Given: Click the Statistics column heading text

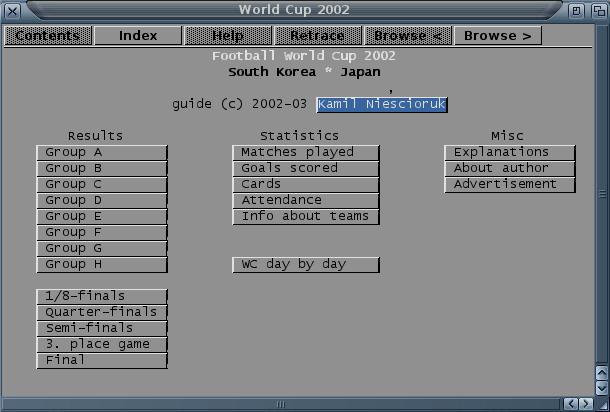Looking at the screenshot, I should (x=299, y=136).
